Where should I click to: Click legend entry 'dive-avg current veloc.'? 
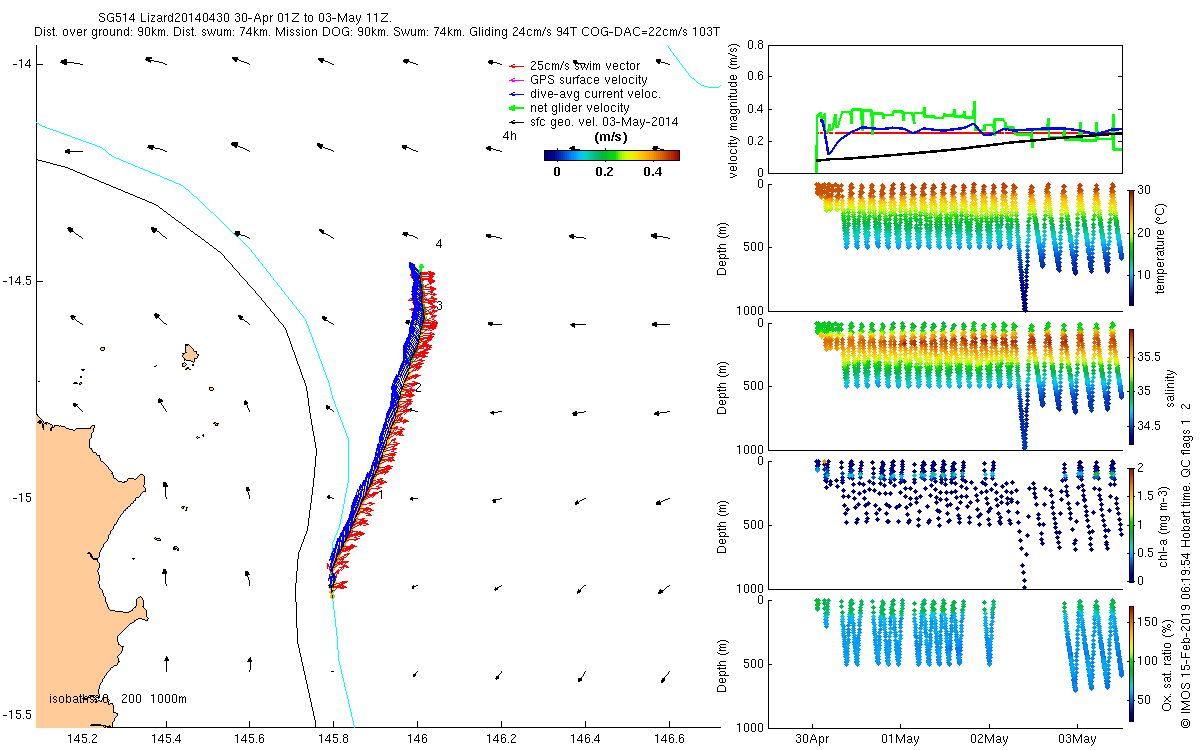click(x=585, y=93)
